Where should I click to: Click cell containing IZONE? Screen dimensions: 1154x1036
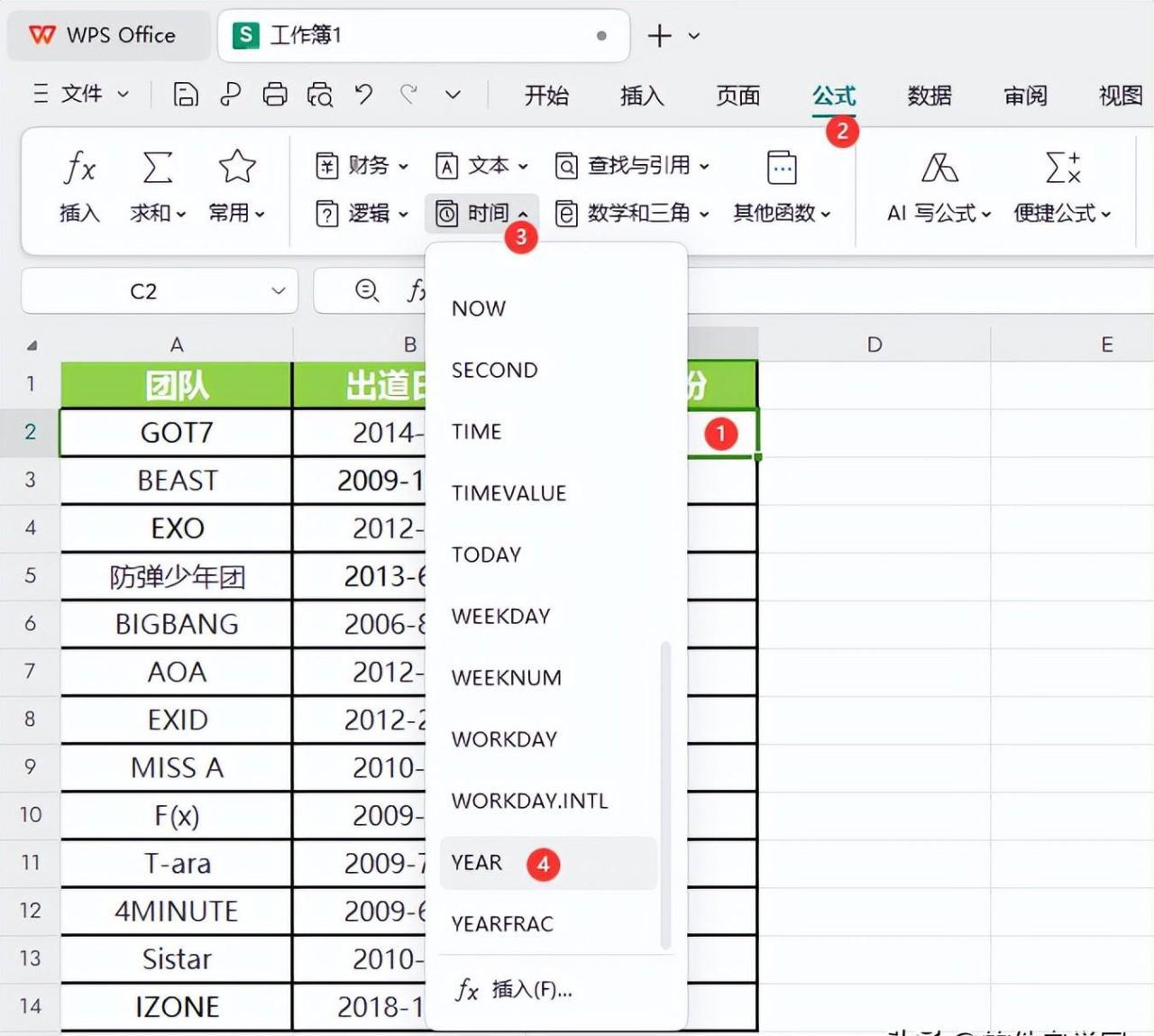(x=177, y=1006)
